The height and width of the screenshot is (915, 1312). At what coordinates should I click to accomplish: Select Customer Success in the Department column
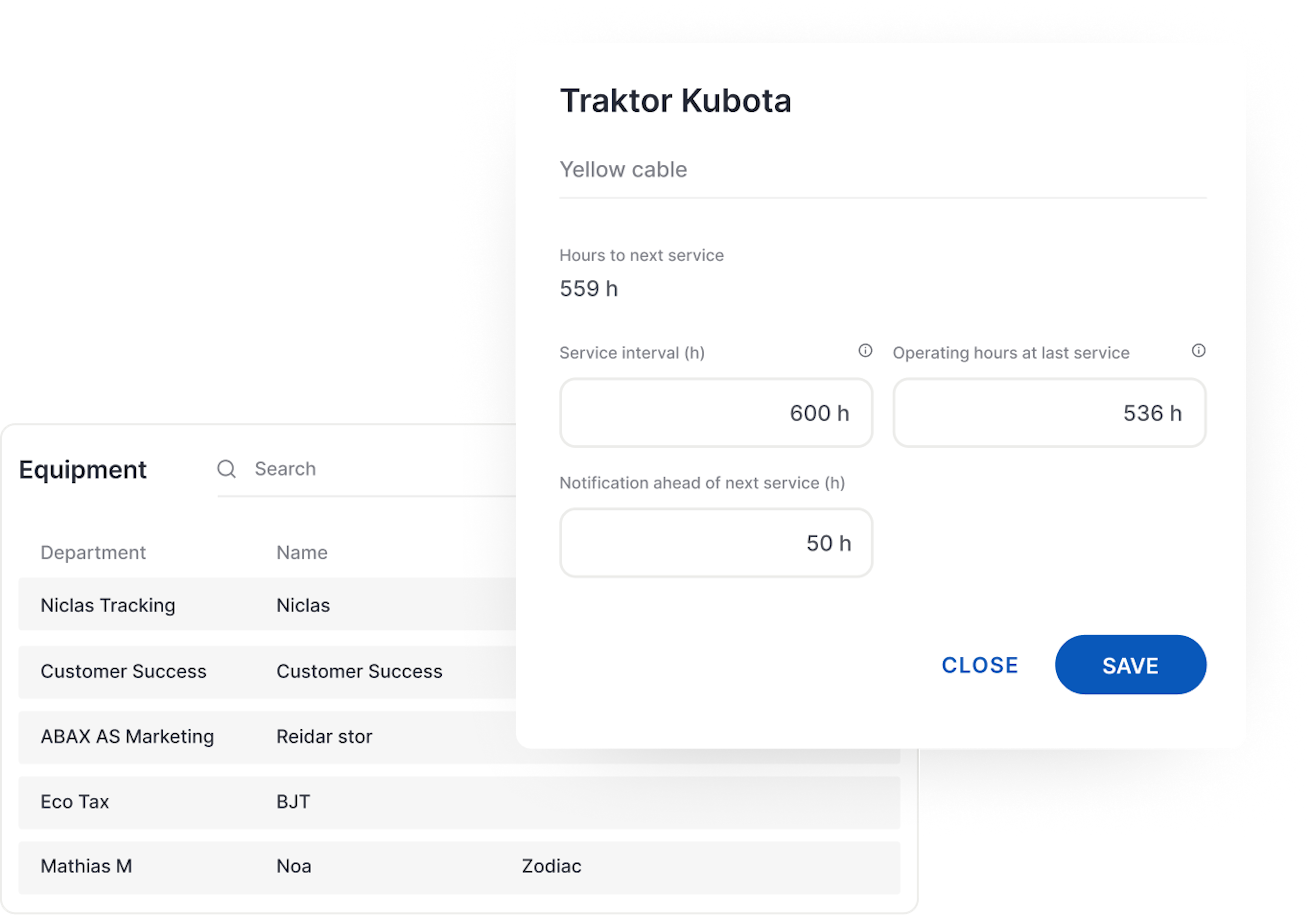point(123,672)
